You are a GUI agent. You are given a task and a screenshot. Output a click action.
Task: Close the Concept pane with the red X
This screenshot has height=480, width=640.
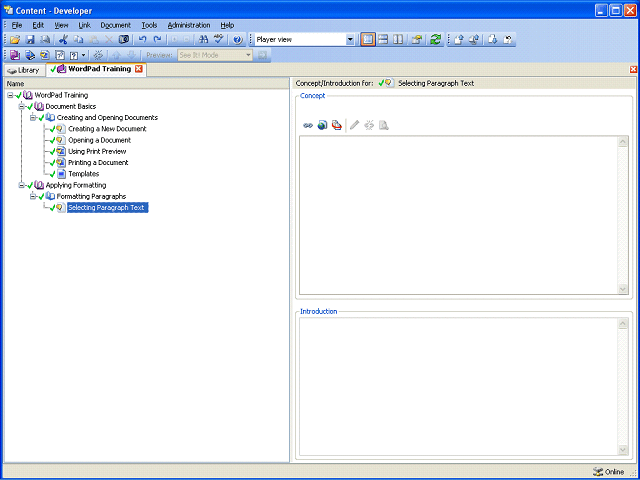[x=633, y=70]
